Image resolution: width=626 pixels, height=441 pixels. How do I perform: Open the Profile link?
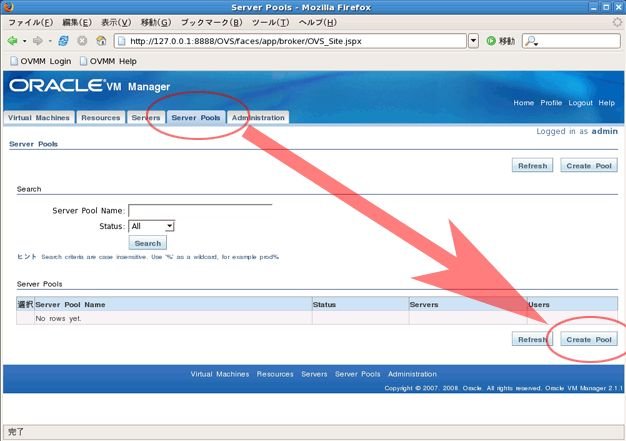[x=551, y=103]
